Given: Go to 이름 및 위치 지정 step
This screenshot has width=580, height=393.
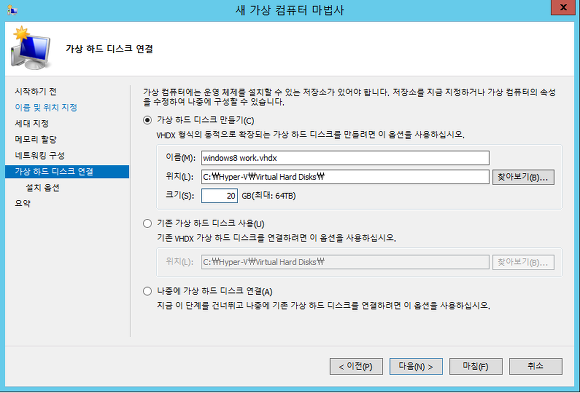Looking at the screenshot, I should click(46, 107).
